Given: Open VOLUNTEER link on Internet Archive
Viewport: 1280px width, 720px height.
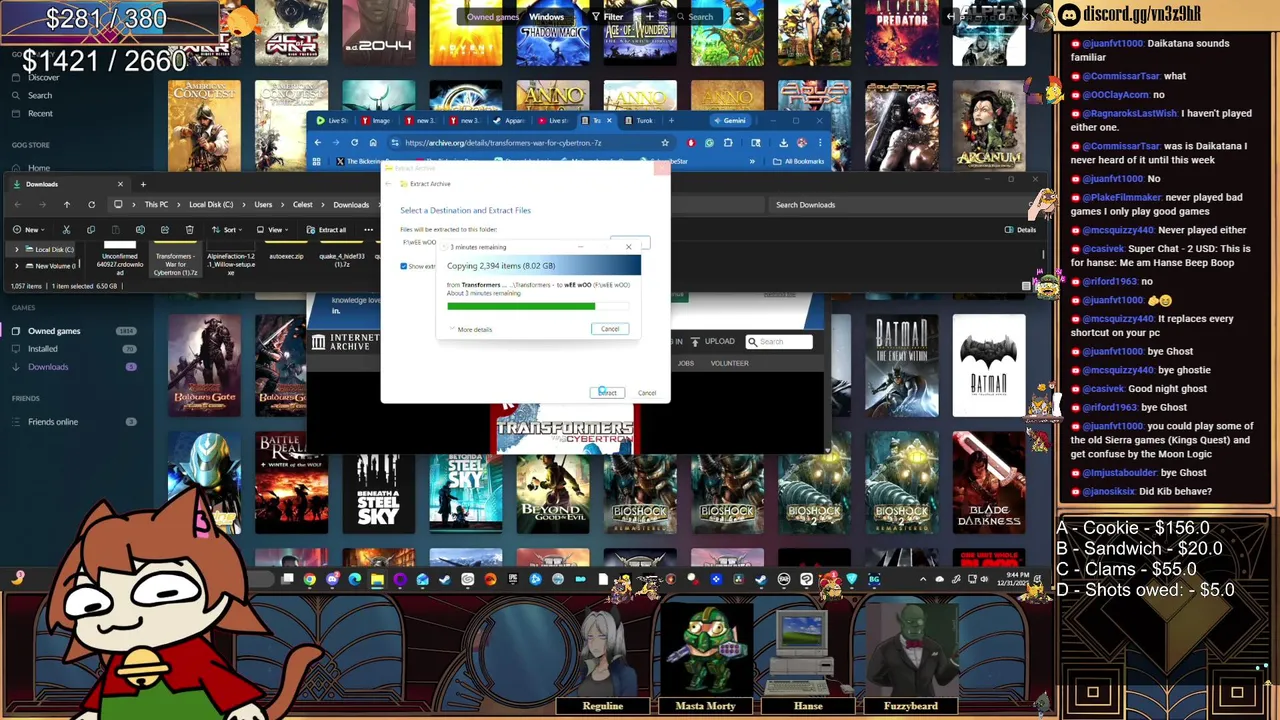Looking at the screenshot, I should [729, 363].
